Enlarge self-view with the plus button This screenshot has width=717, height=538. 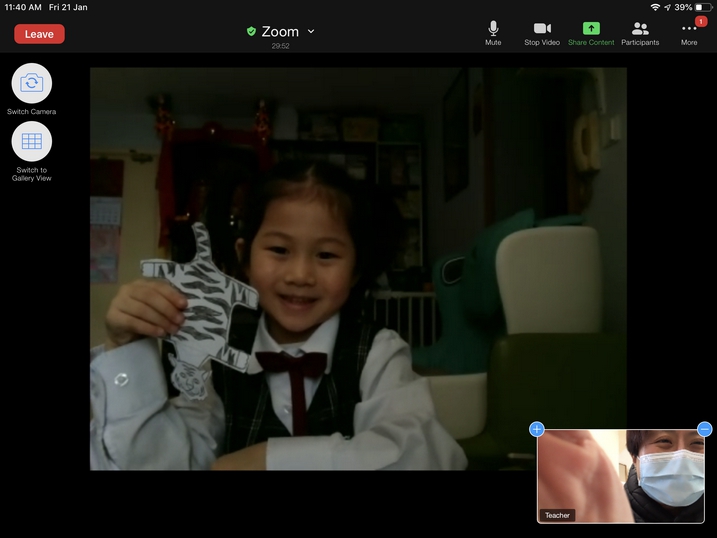[537, 429]
